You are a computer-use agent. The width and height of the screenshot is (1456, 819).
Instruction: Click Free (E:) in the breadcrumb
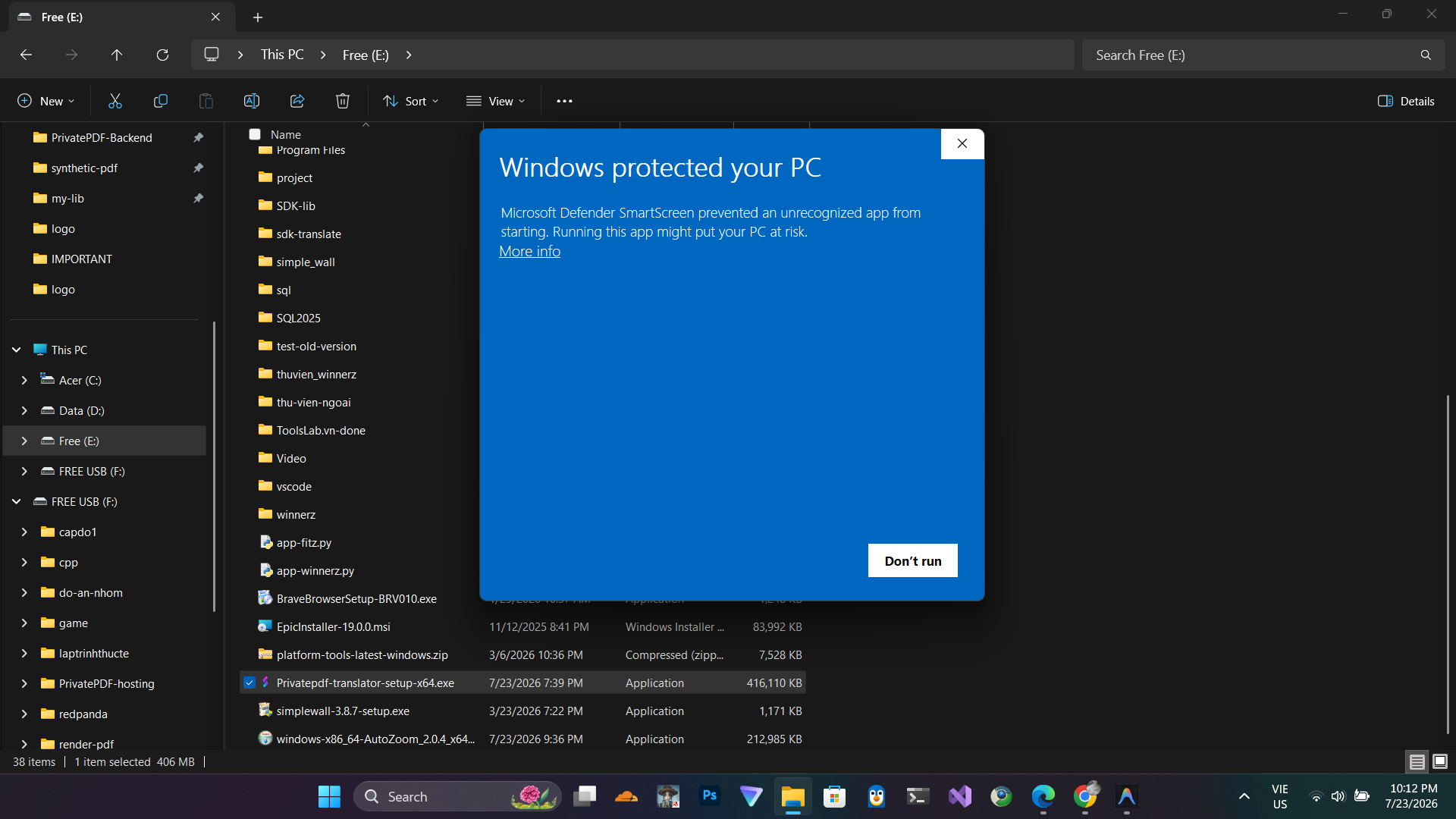click(366, 55)
